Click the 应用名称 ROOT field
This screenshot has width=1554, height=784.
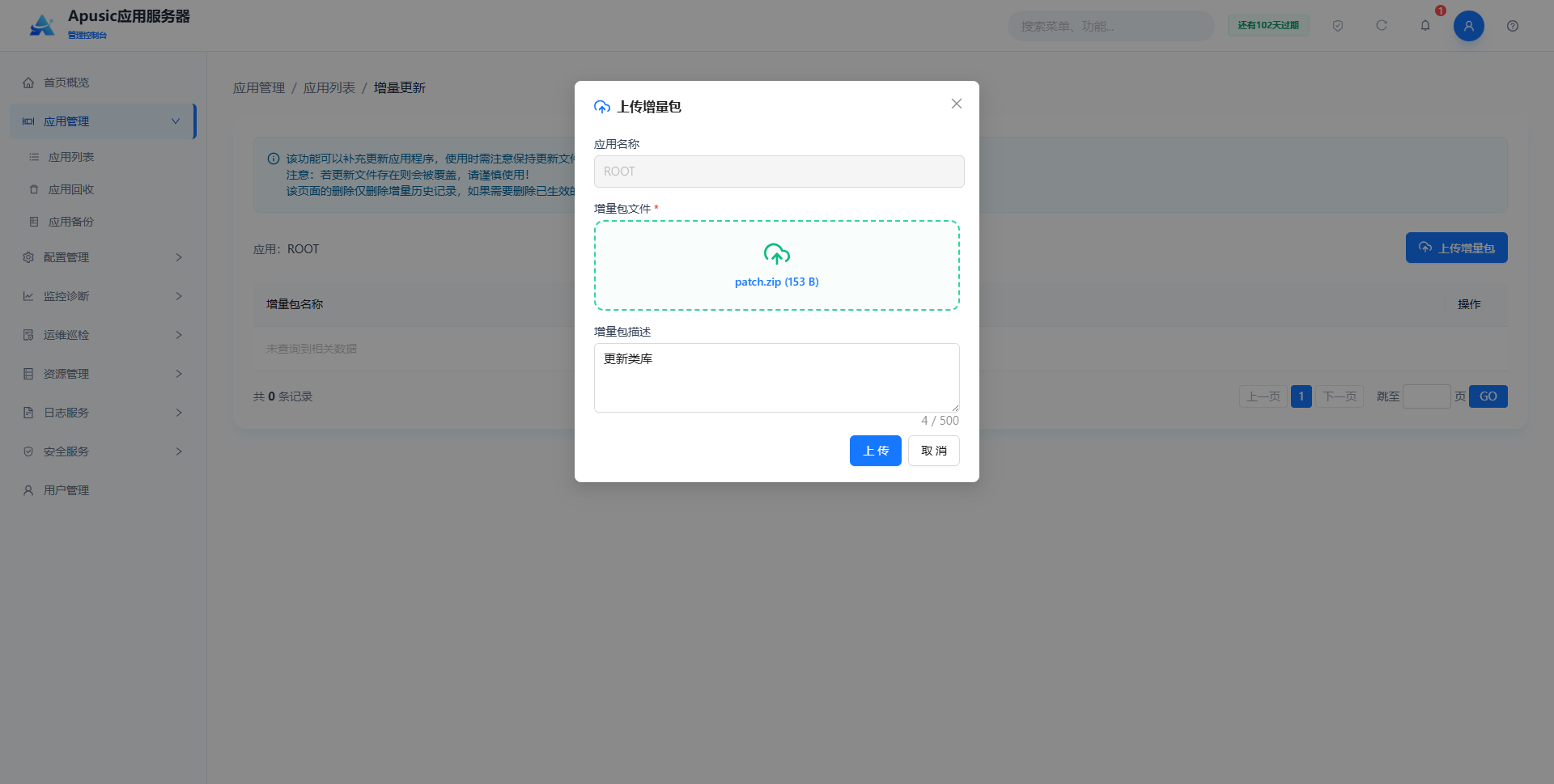[779, 172]
